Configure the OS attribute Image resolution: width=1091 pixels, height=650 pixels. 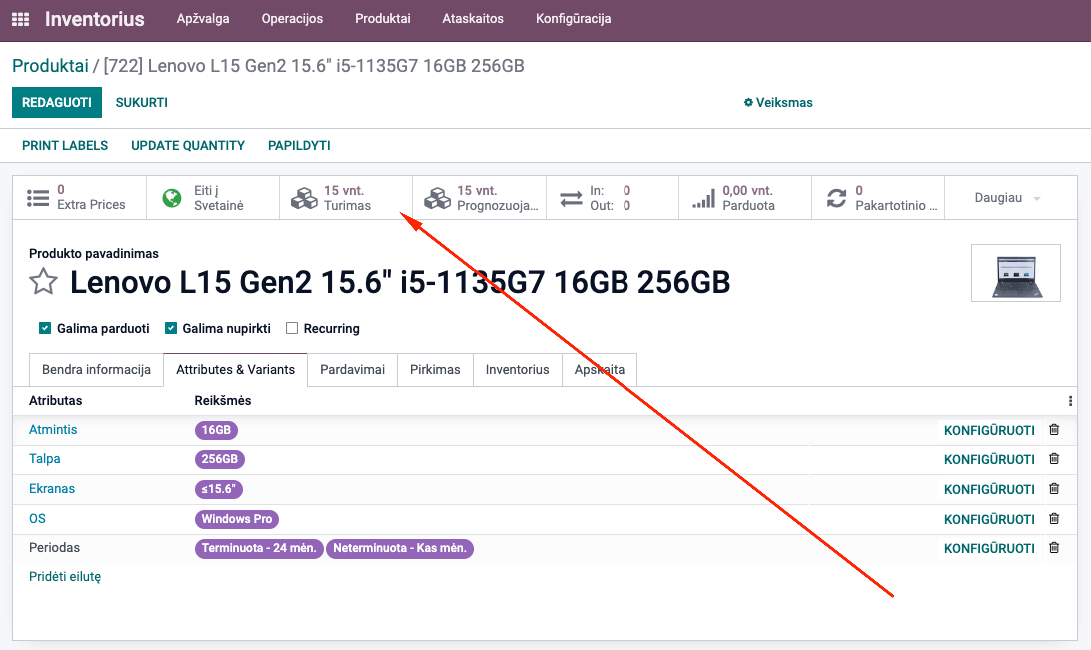pos(989,519)
